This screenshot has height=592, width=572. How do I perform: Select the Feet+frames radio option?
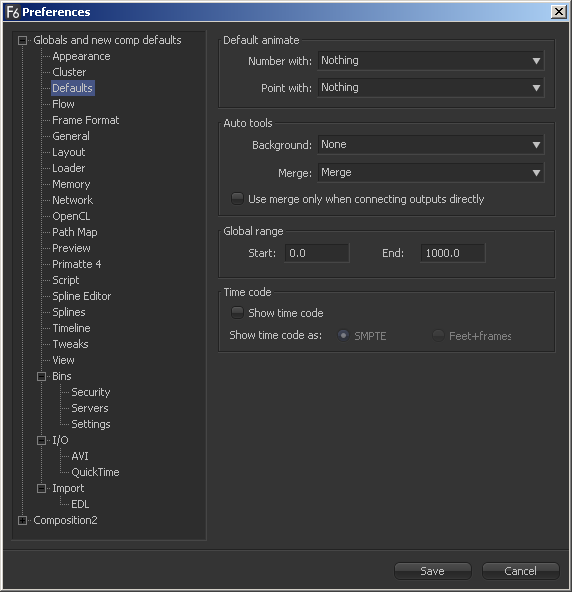point(438,335)
